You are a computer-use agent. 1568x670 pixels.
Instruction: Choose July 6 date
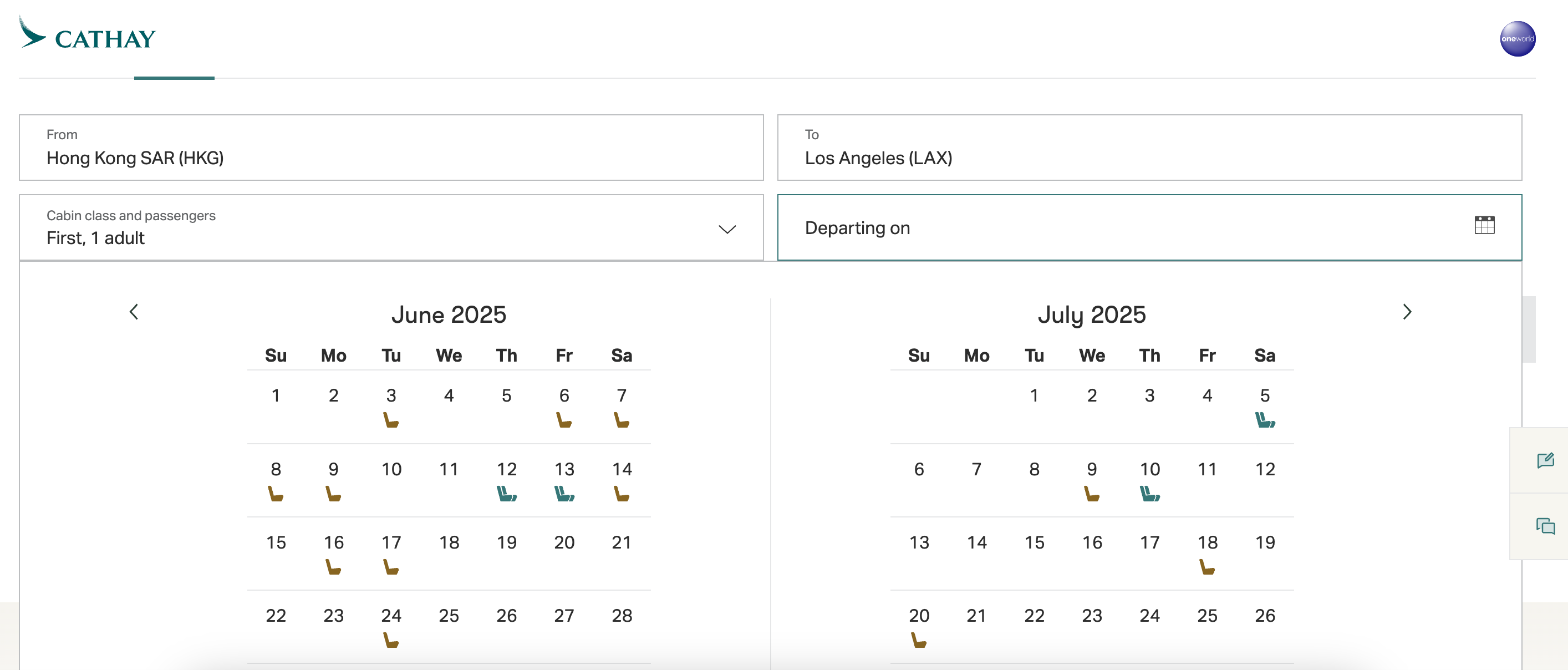919,469
